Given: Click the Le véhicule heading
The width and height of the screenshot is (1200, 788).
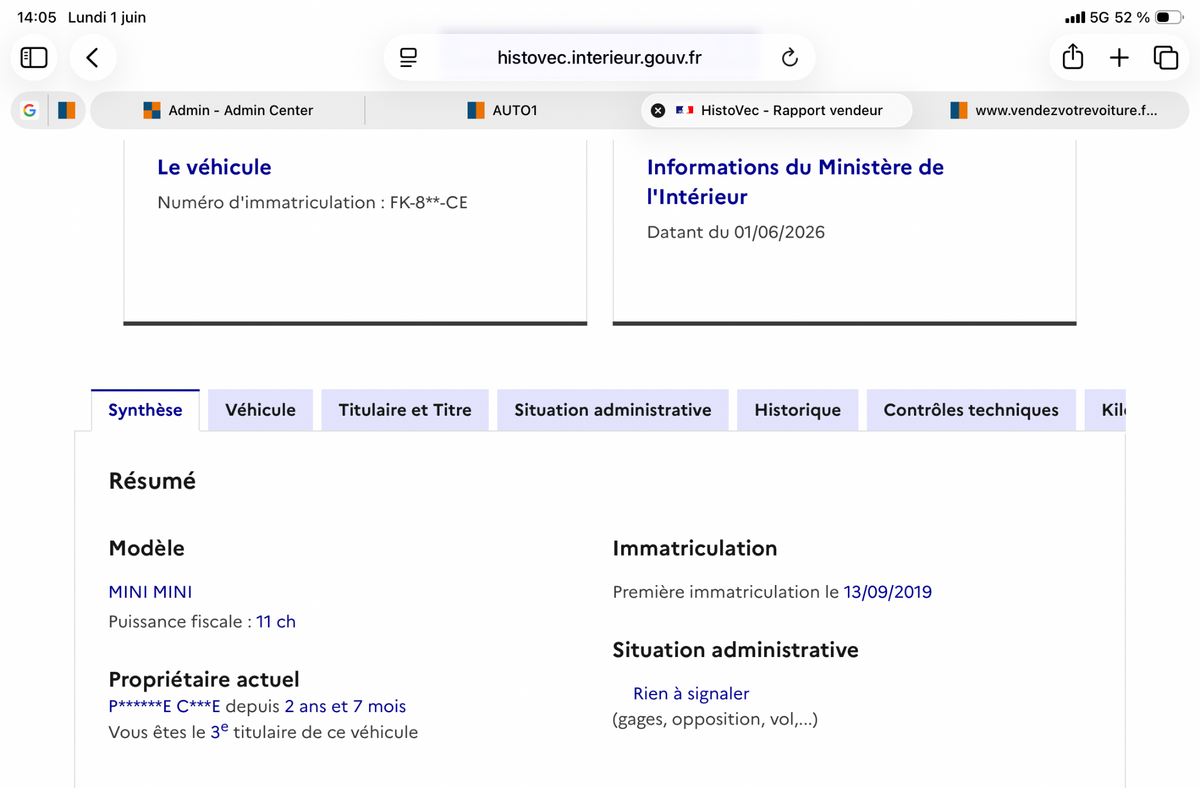Looking at the screenshot, I should (x=214, y=167).
